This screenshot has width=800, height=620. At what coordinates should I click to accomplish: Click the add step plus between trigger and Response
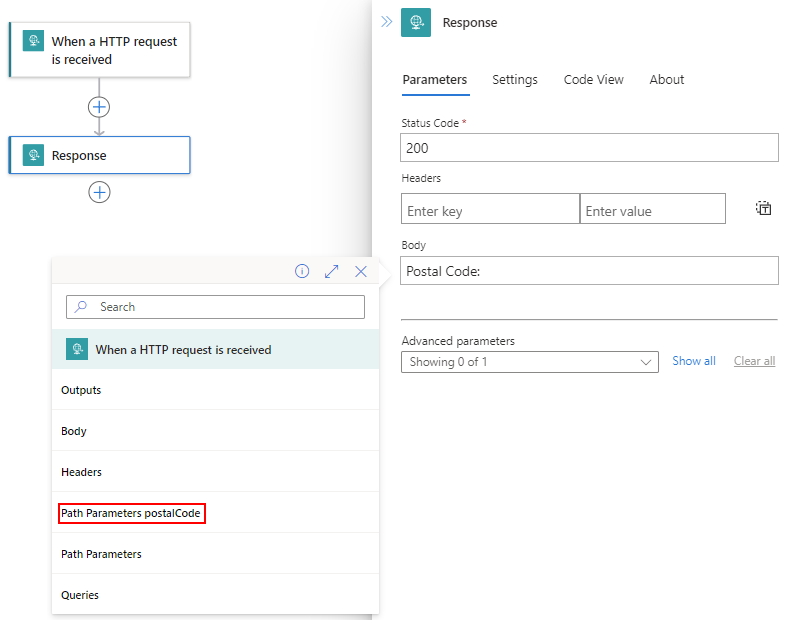tap(99, 107)
